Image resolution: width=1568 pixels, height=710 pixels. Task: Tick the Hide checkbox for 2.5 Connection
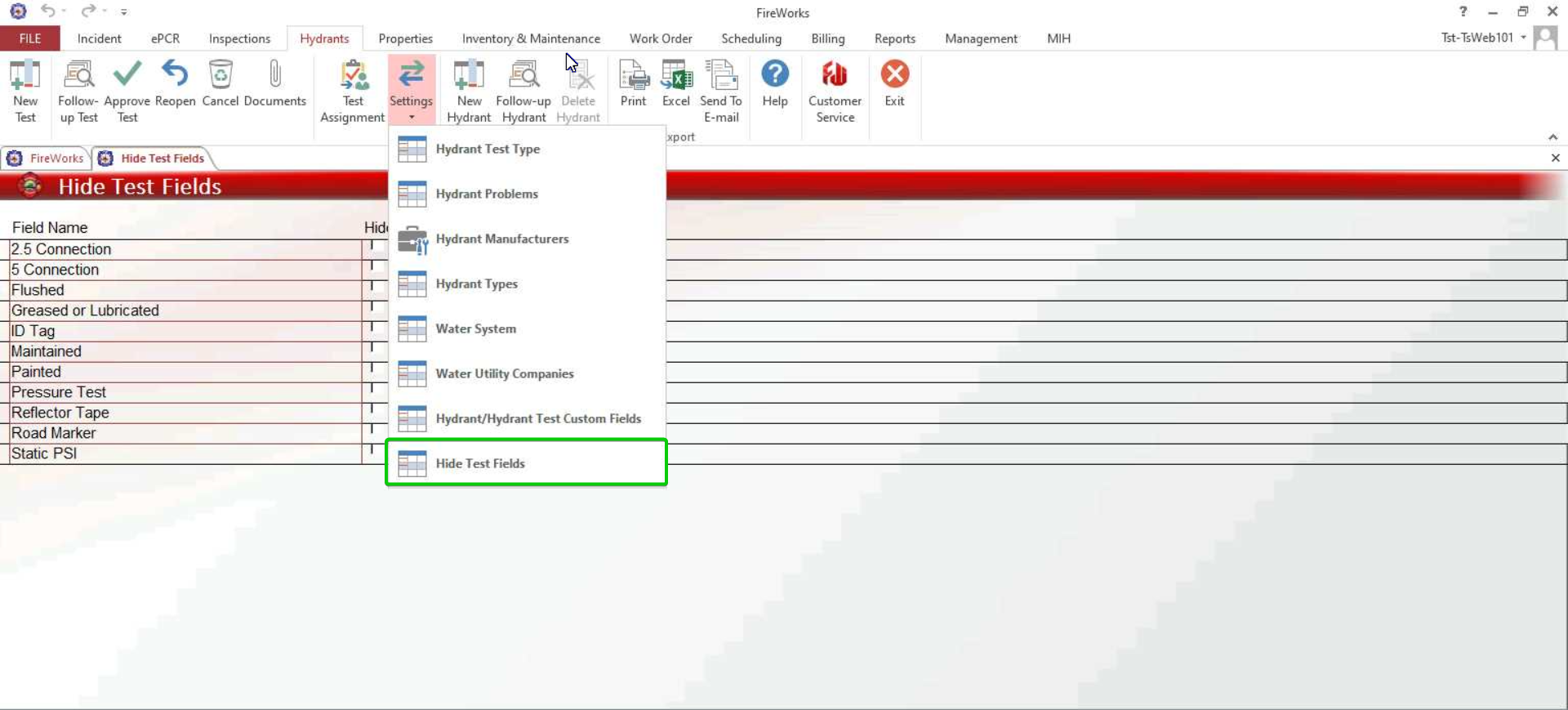click(372, 245)
